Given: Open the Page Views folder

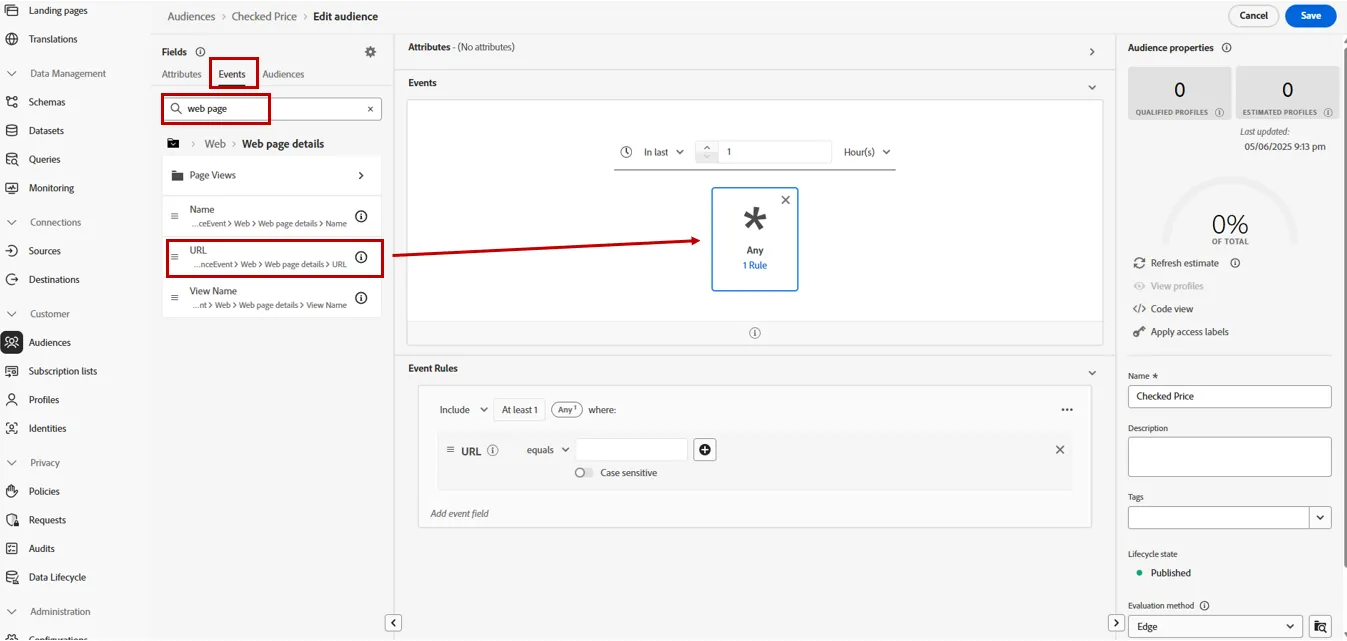Looking at the screenshot, I should 272,175.
